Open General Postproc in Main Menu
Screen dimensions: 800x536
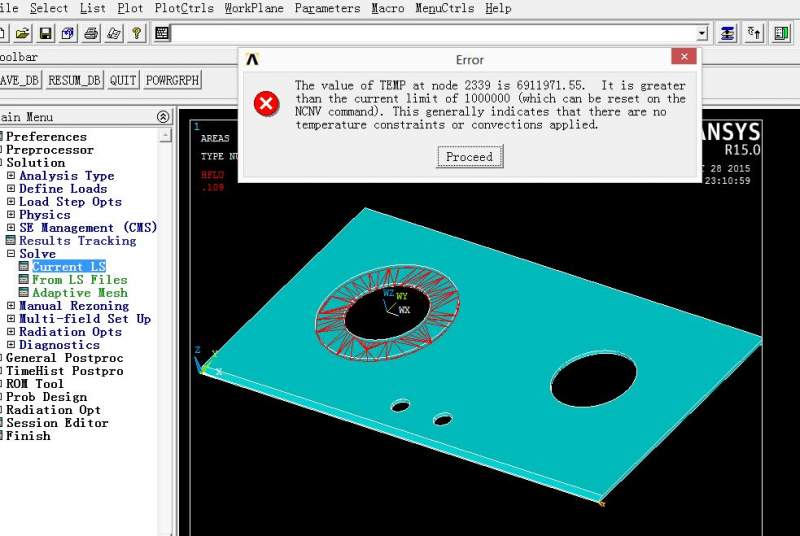pyautogui.click(x=64, y=358)
